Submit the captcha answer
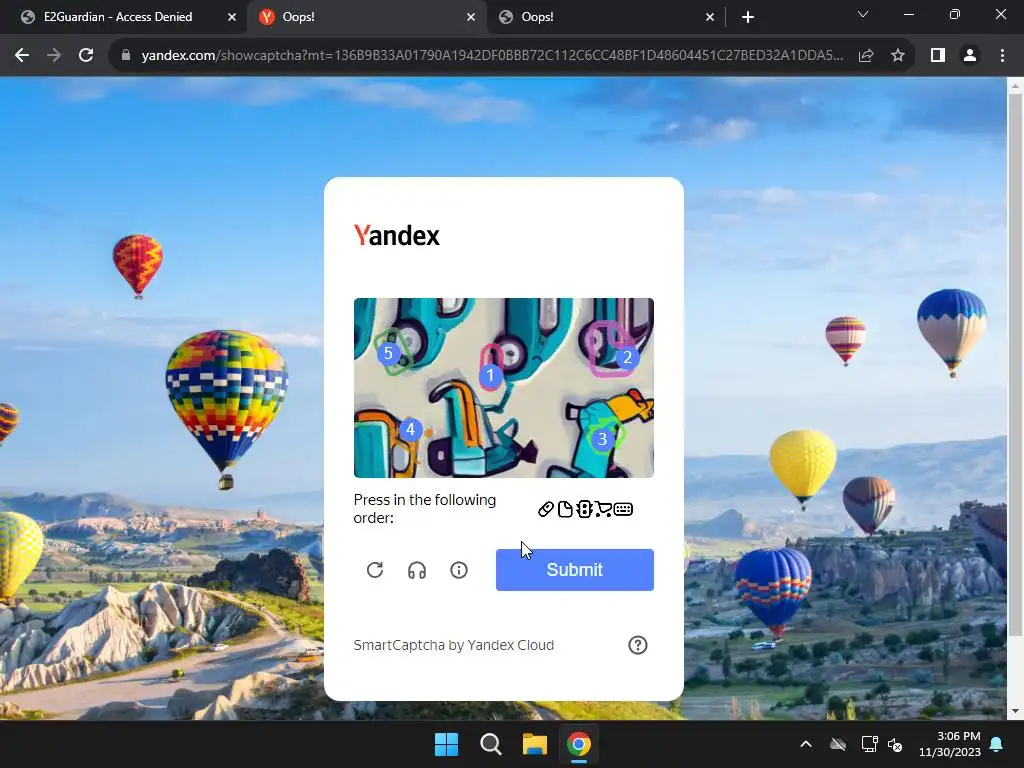The height and width of the screenshot is (768, 1024). coord(575,570)
